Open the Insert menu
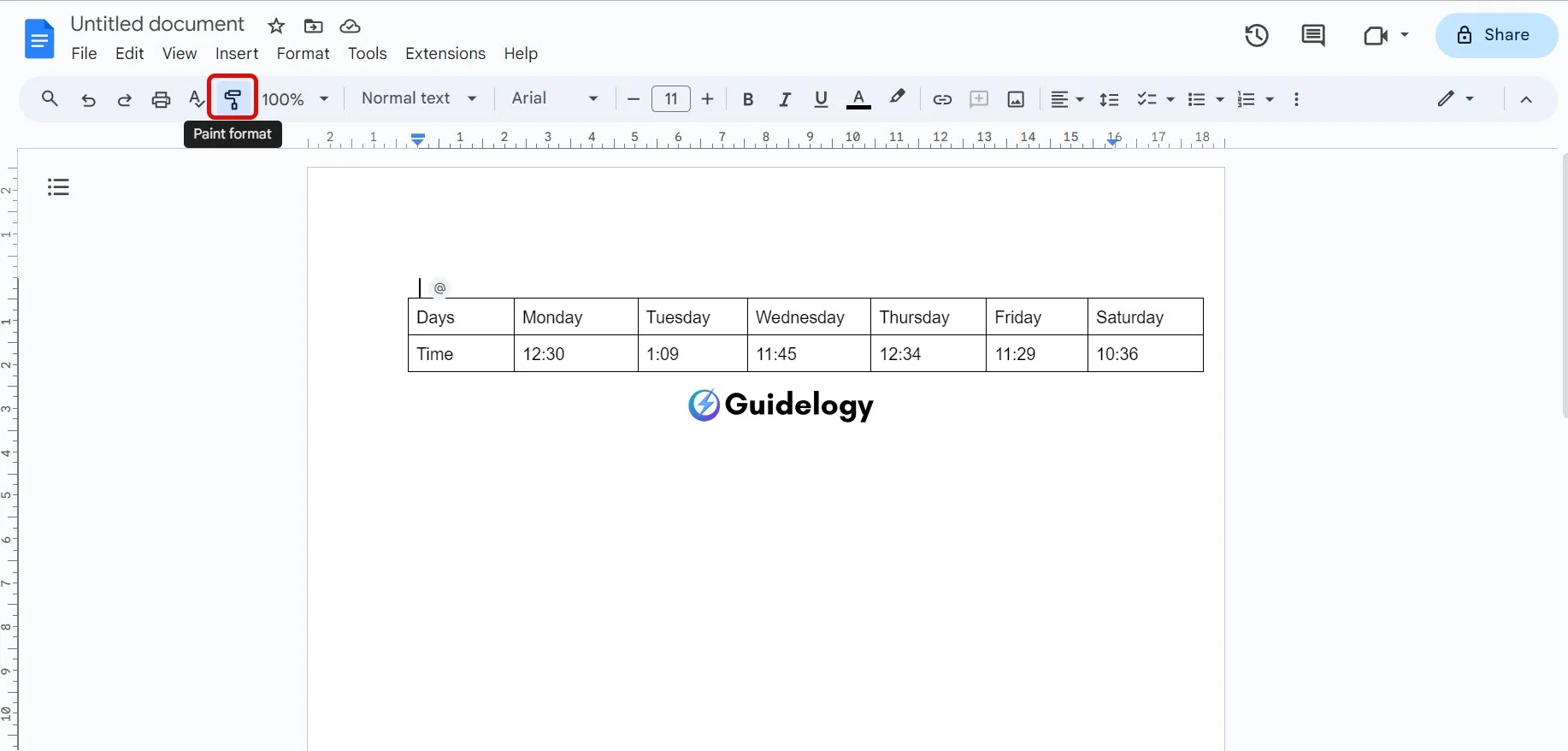Image resolution: width=1568 pixels, height=751 pixels. 237,53
